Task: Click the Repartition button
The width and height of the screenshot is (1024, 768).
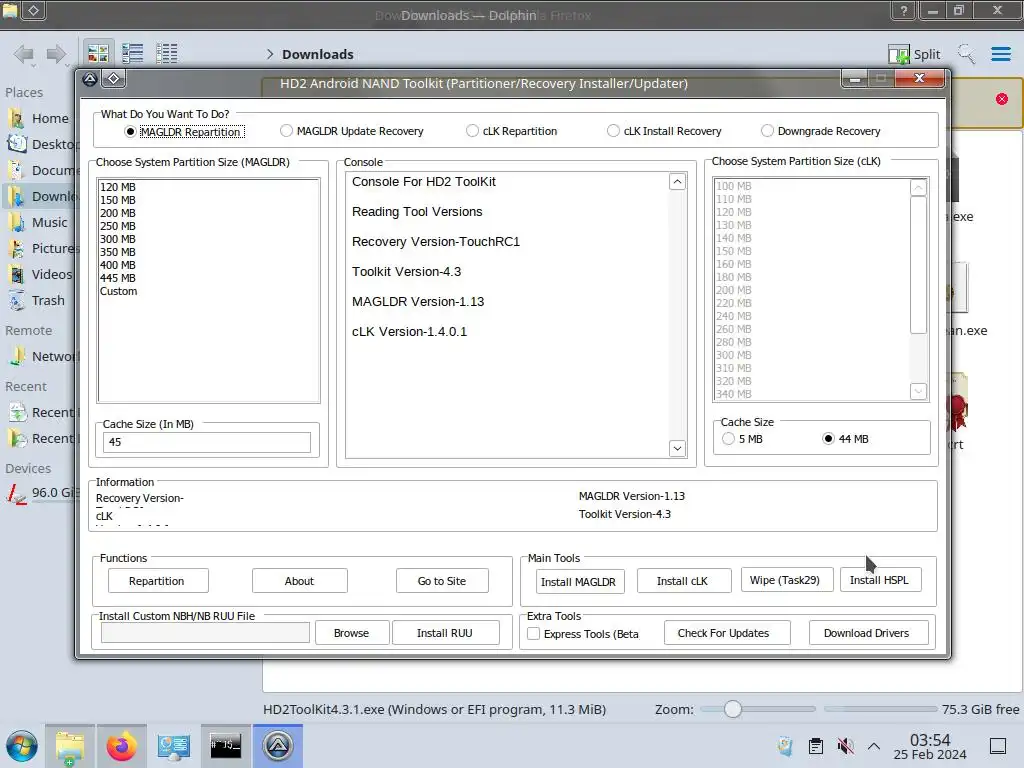Action: 158,581
